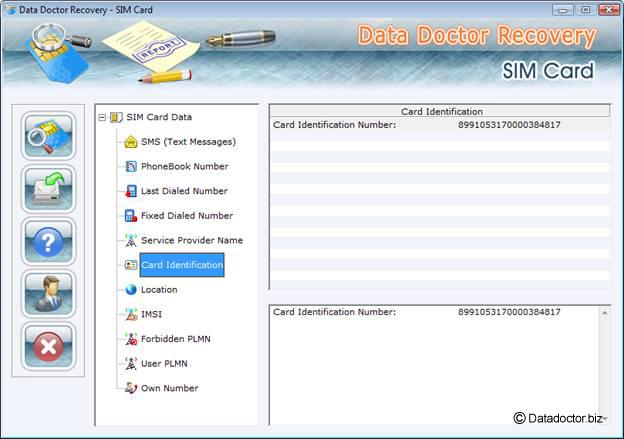The image size is (624, 439).
Task: Click the User PLMN tower icon
Action: [x=131, y=364]
